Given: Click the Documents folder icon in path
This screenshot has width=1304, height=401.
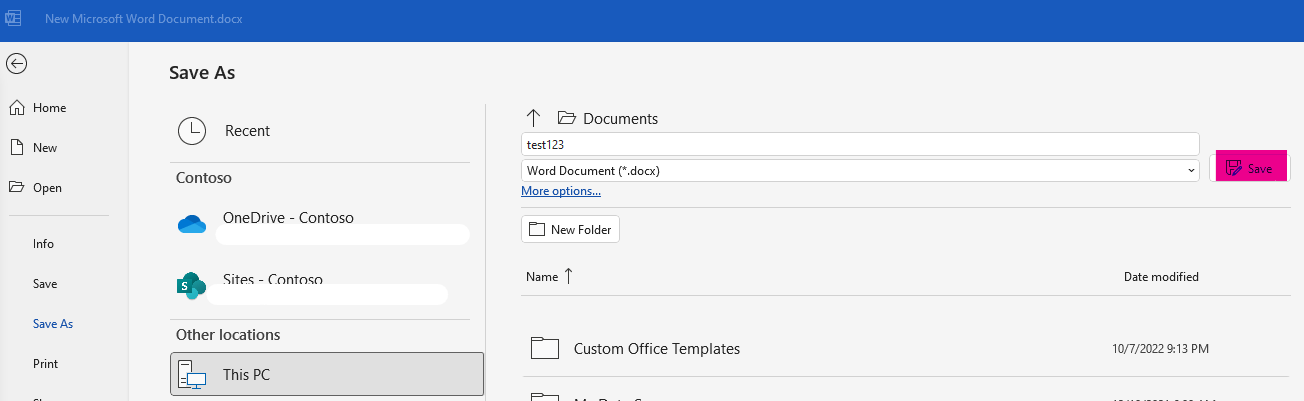Looking at the screenshot, I should pyautogui.click(x=567, y=118).
